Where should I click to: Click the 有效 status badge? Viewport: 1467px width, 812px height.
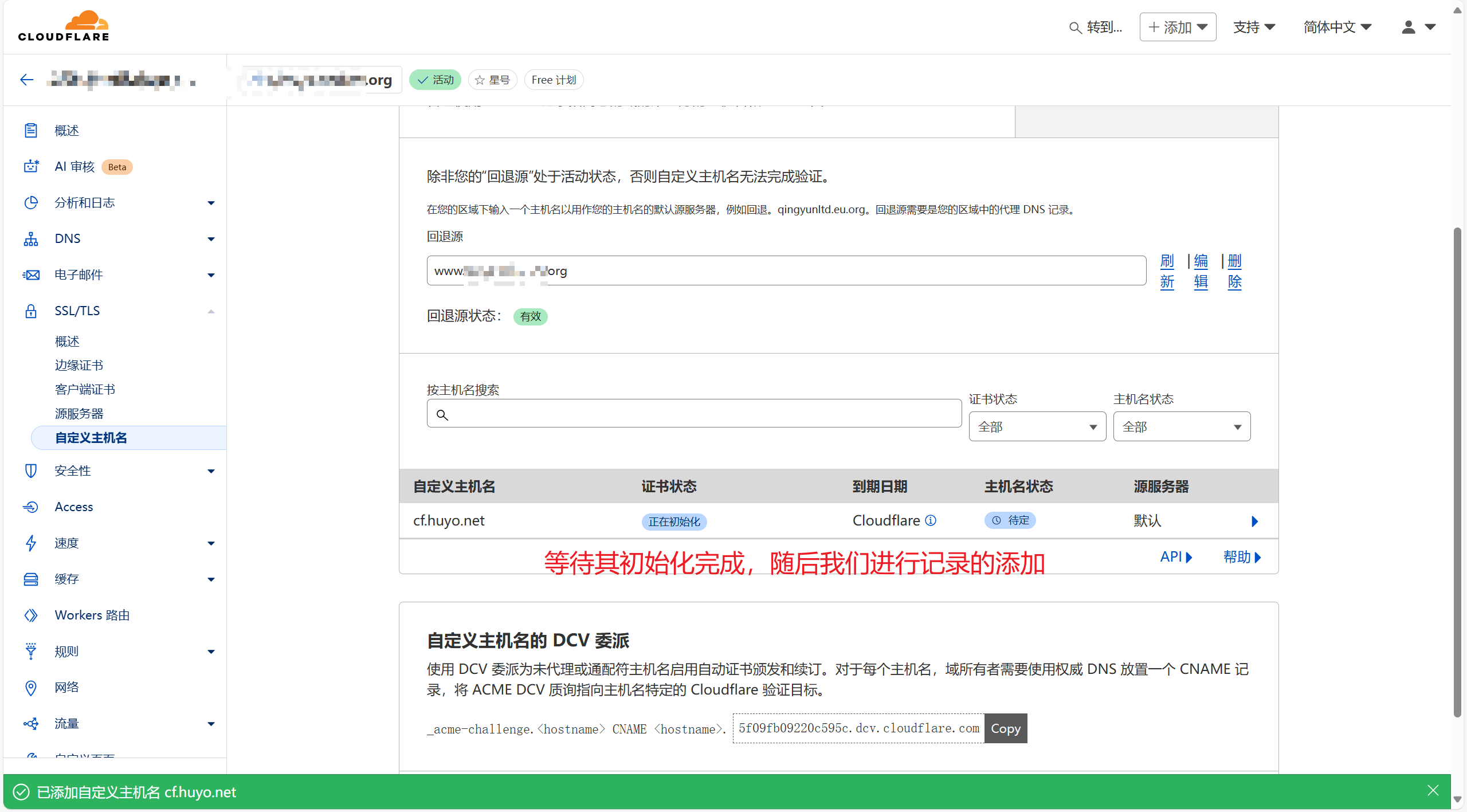tap(531, 316)
